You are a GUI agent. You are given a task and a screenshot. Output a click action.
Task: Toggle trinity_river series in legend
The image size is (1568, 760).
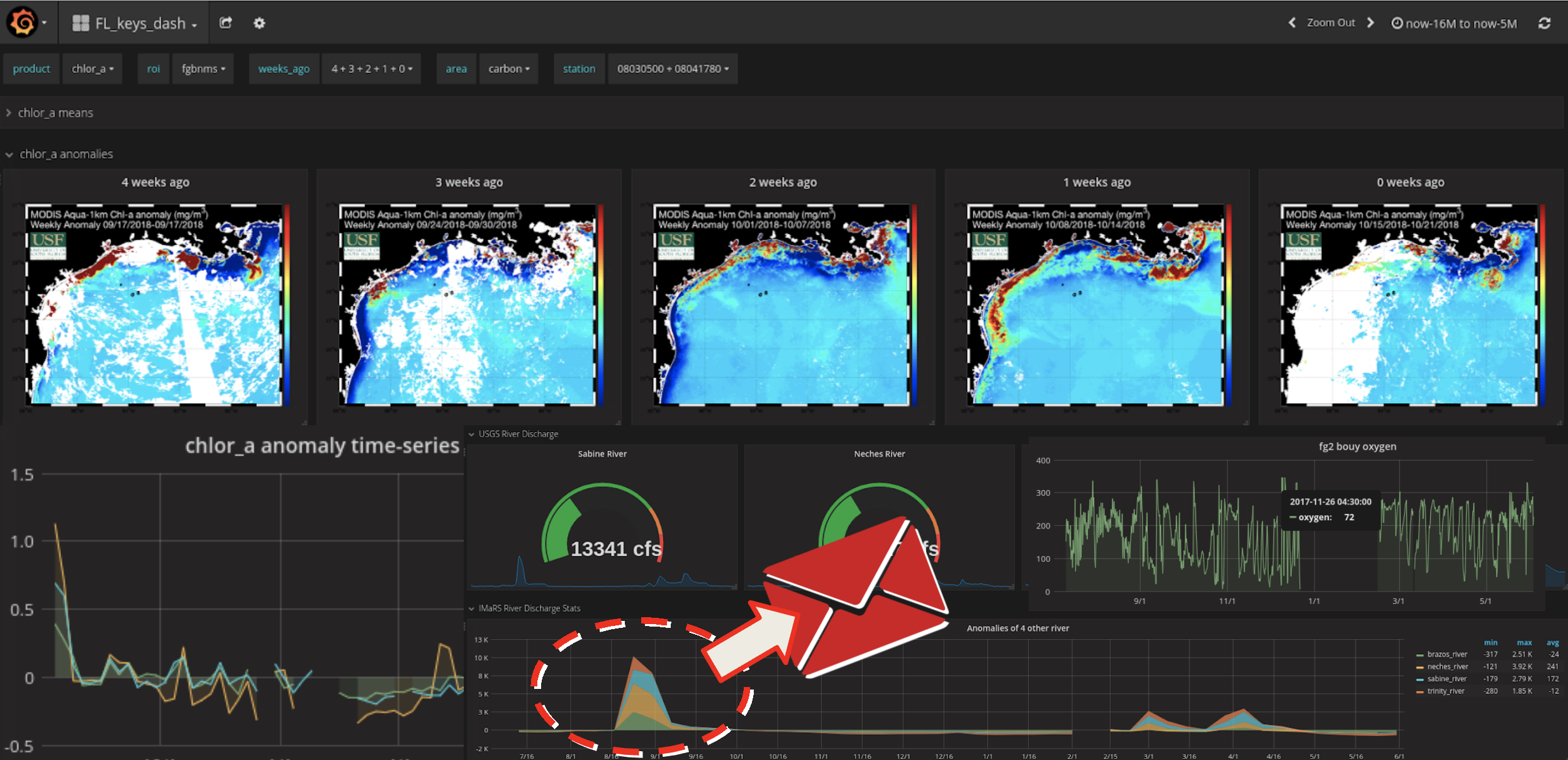point(1445,691)
